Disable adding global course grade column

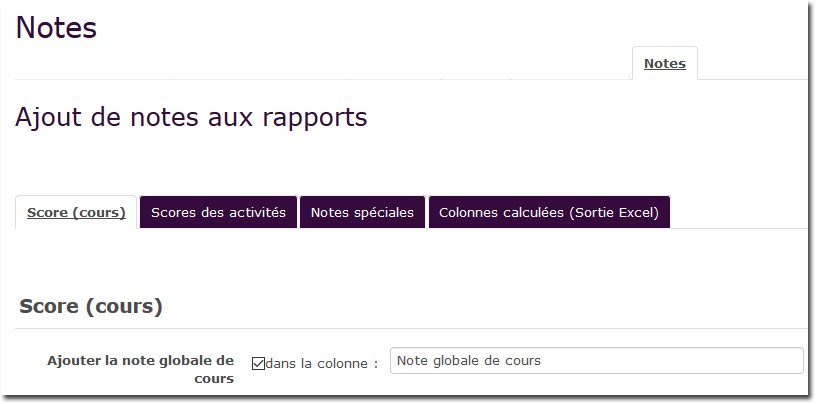click(258, 363)
